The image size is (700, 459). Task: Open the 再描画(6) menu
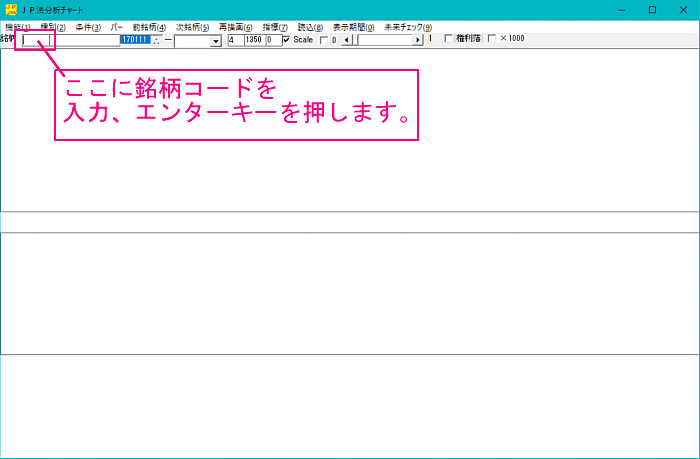[x=236, y=27]
